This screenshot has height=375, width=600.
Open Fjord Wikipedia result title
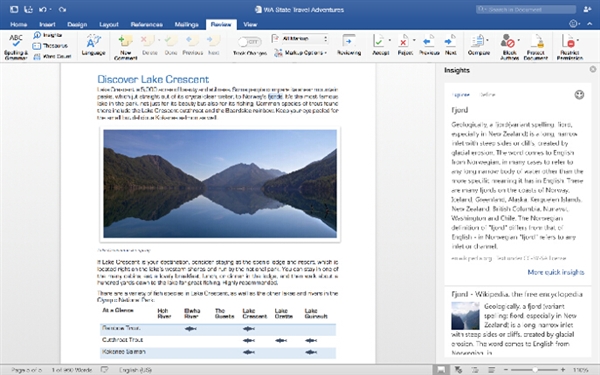tap(517, 294)
